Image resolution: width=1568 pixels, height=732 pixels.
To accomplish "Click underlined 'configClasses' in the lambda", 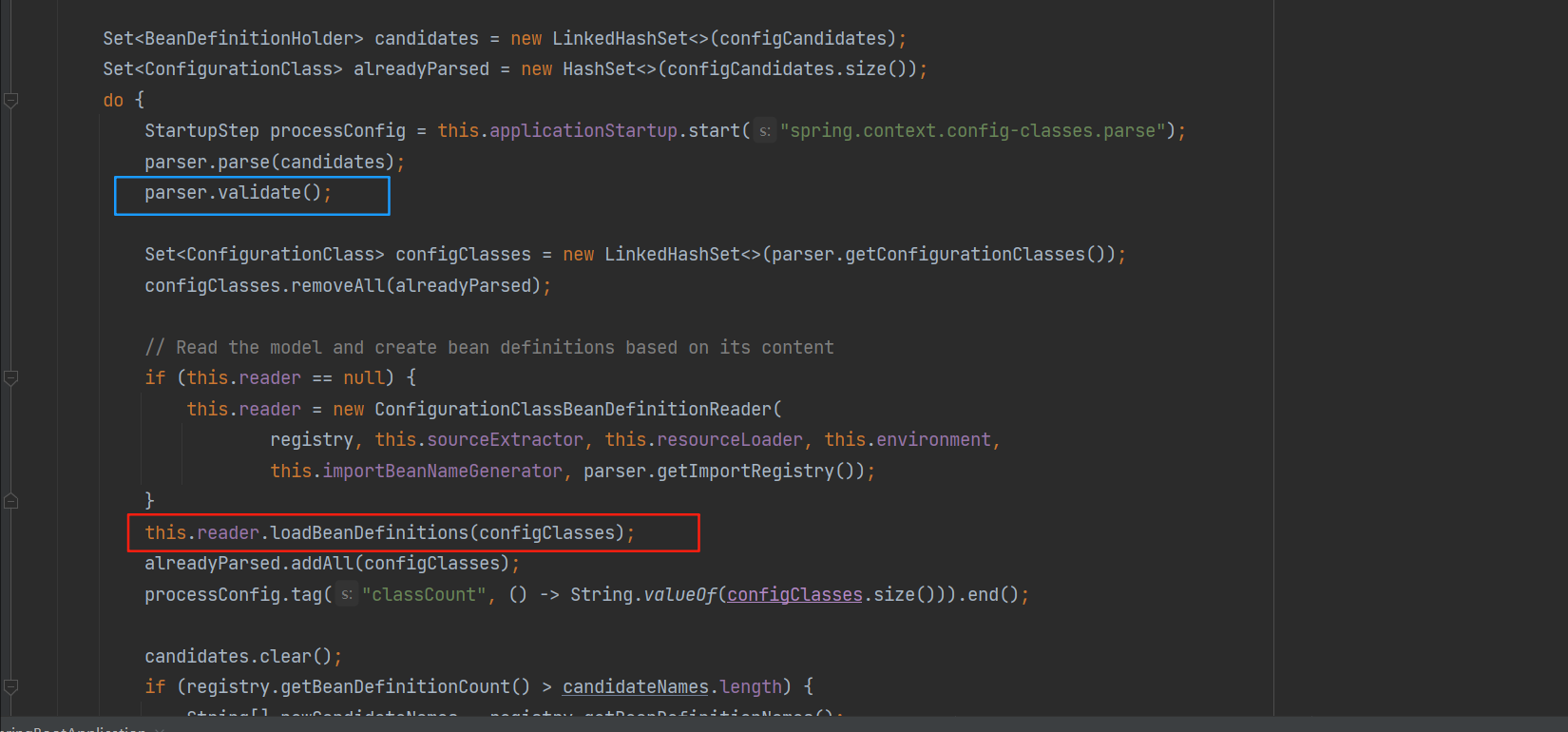I will (794, 595).
